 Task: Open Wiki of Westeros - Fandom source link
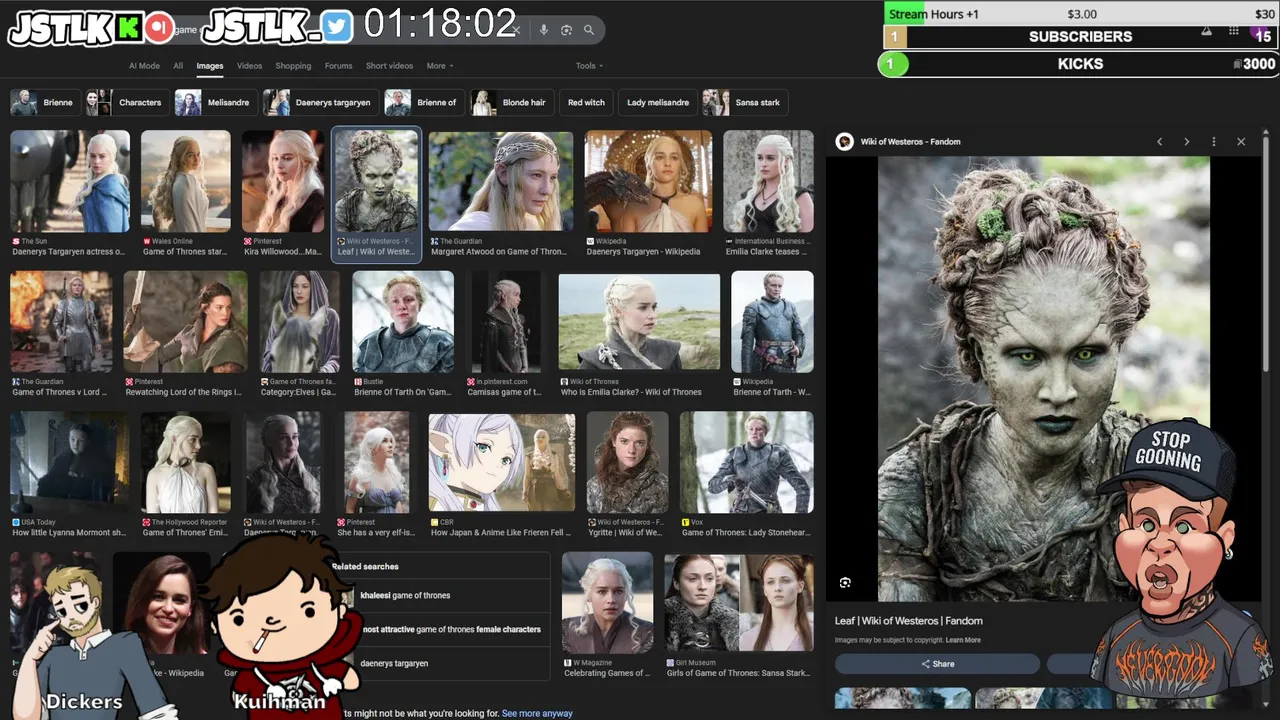910,142
